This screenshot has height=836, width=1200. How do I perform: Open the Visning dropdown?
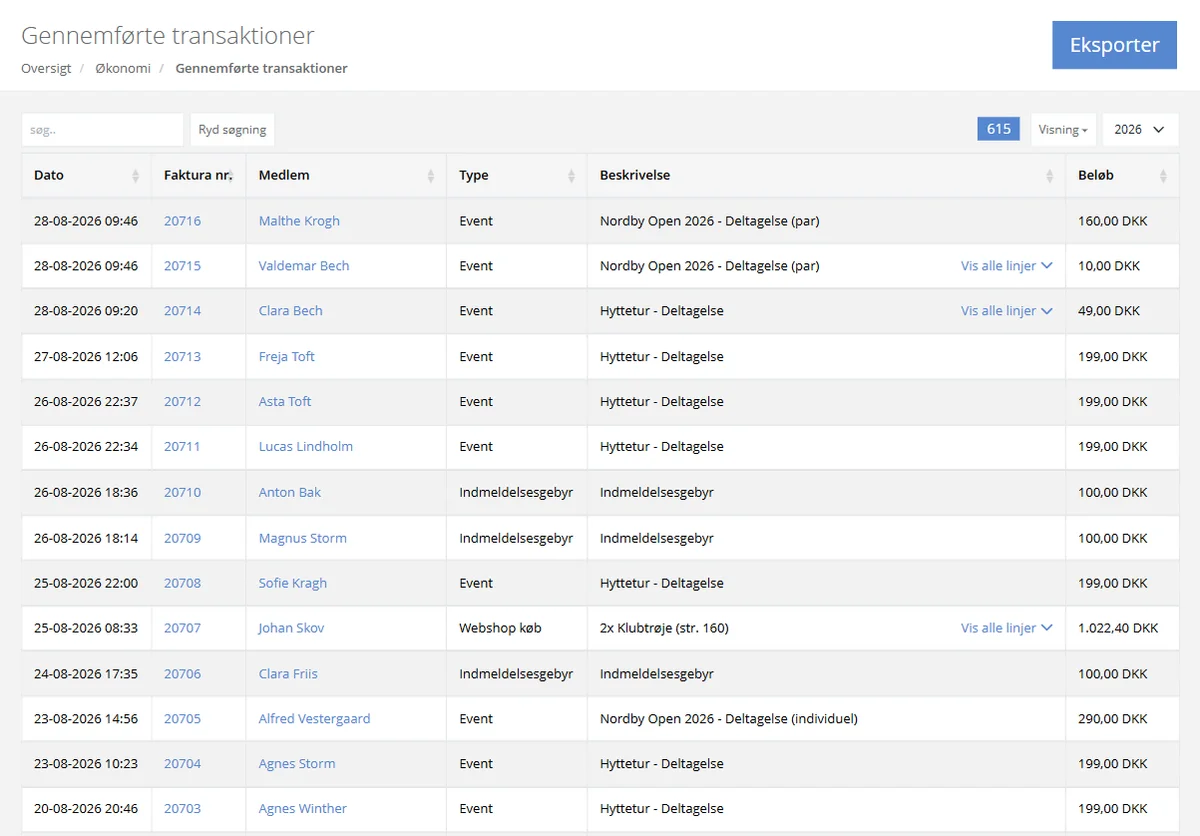(1063, 129)
